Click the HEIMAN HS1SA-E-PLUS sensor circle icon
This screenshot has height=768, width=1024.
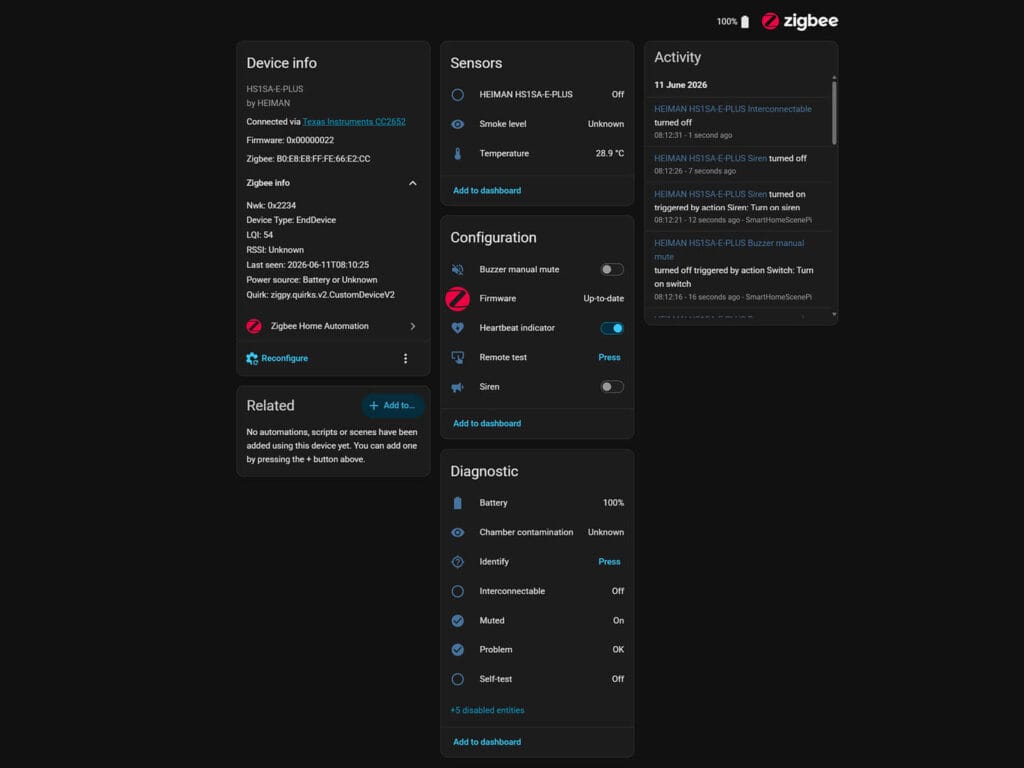click(x=458, y=95)
